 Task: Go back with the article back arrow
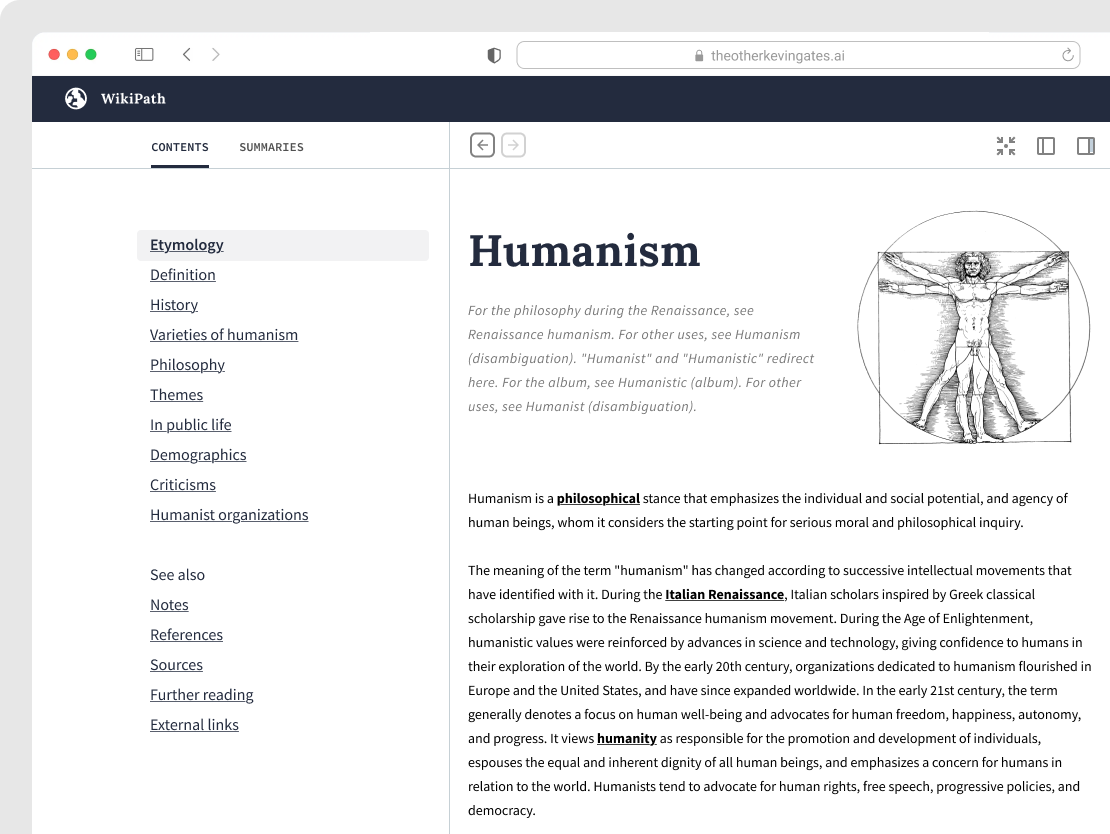[x=482, y=146]
